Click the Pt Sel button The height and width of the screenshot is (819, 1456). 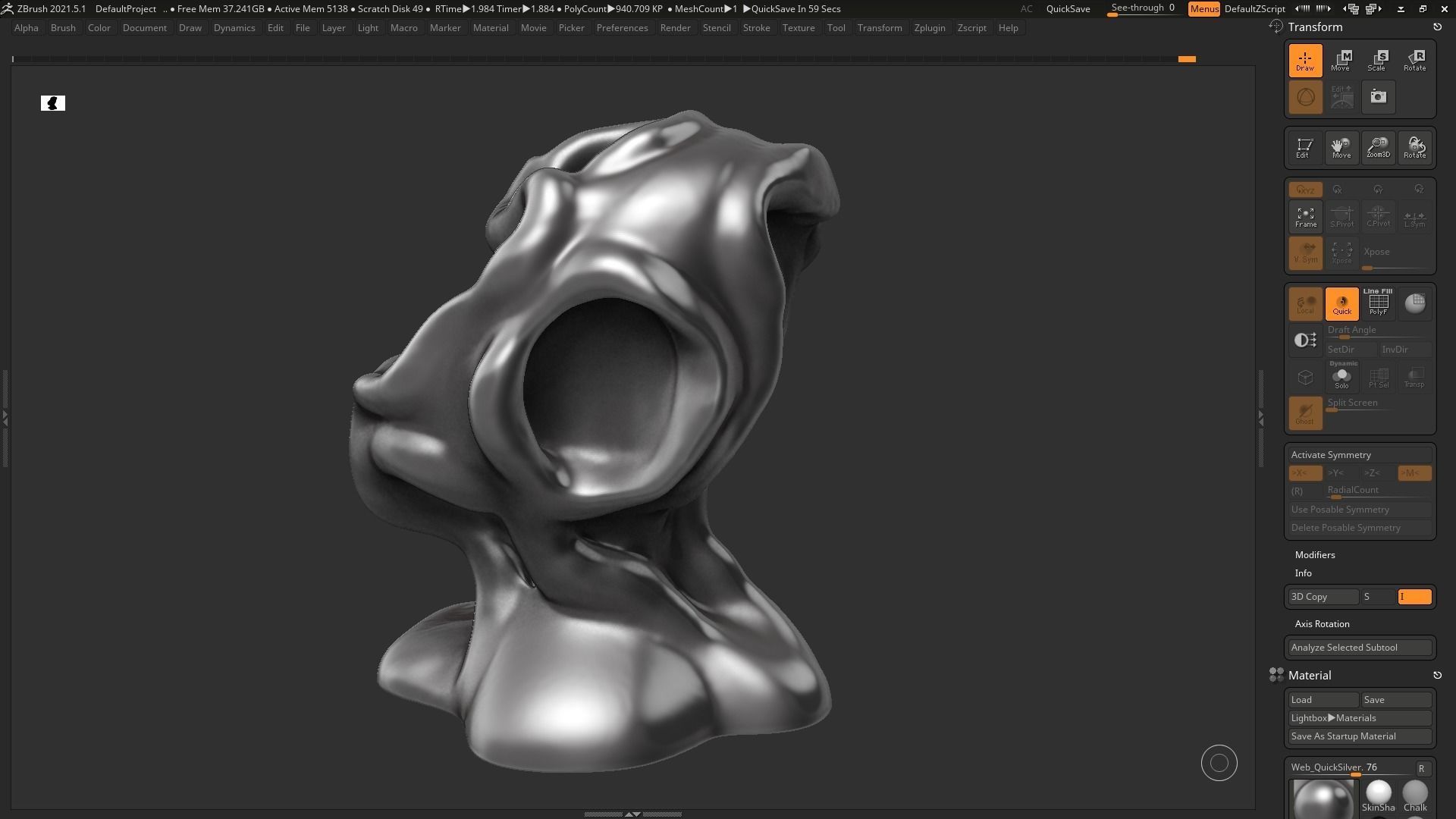coord(1378,377)
